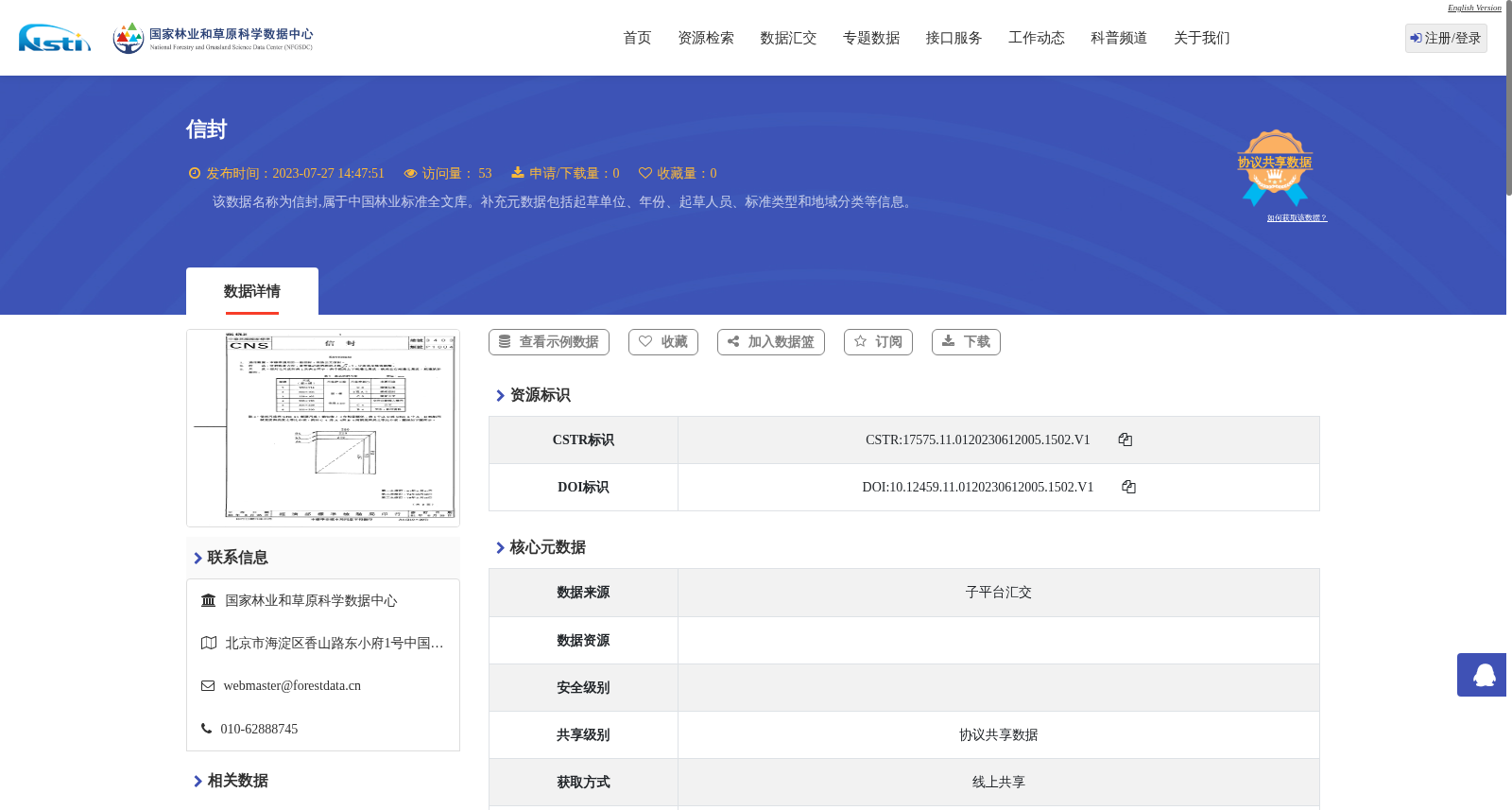The image size is (1512, 810).
Task: Click the institution icon in contact info
Action: pos(209,600)
